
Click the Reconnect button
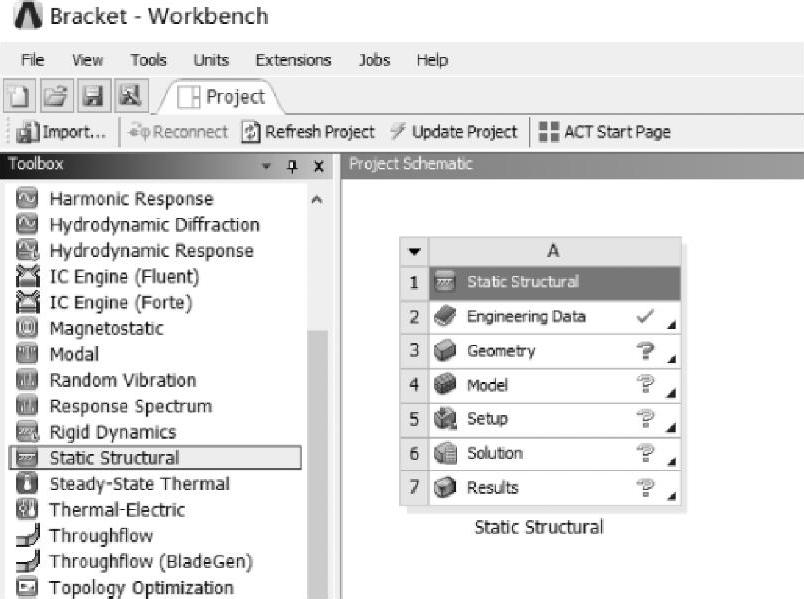178,132
